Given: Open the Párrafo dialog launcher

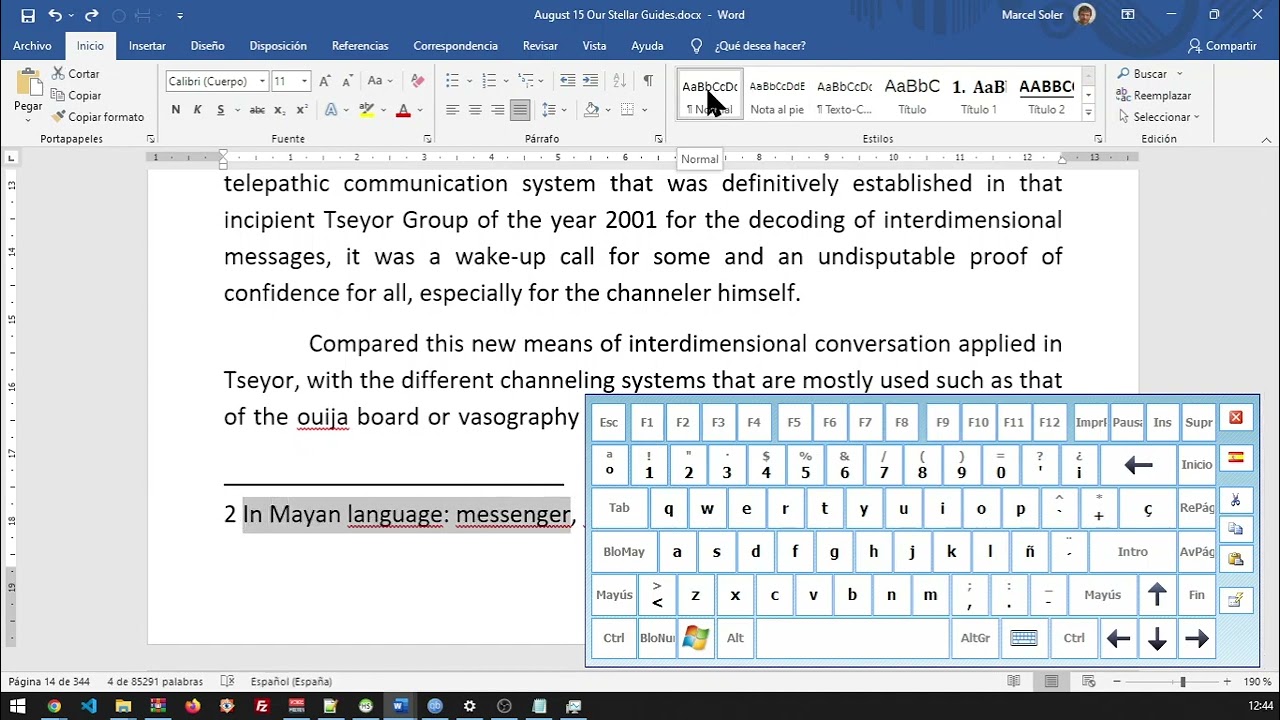Looking at the screenshot, I should [x=658, y=139].
